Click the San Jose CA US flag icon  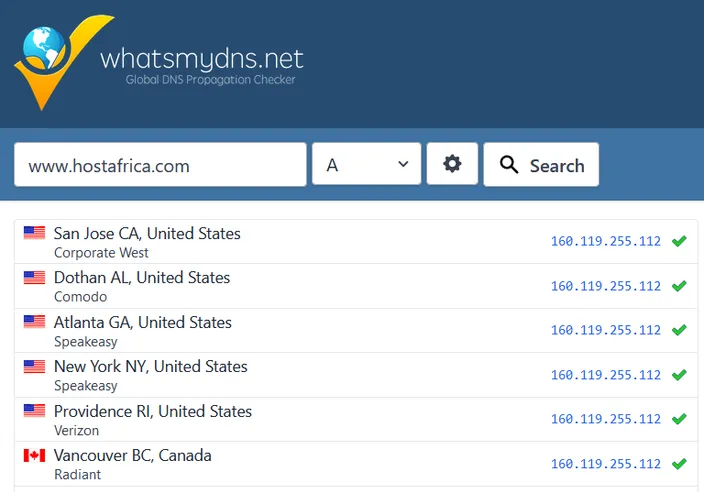tap(34, 233)
